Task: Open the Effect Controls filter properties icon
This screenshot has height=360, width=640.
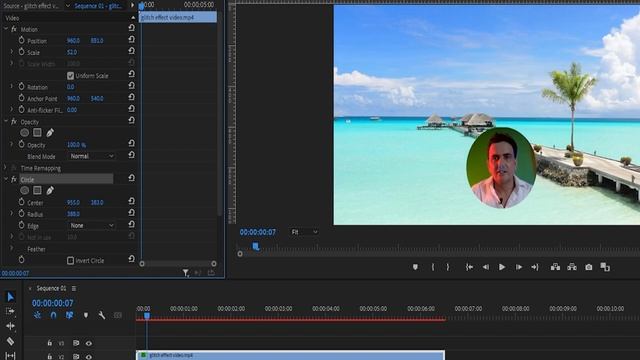Action: click(x=186, y=273)
